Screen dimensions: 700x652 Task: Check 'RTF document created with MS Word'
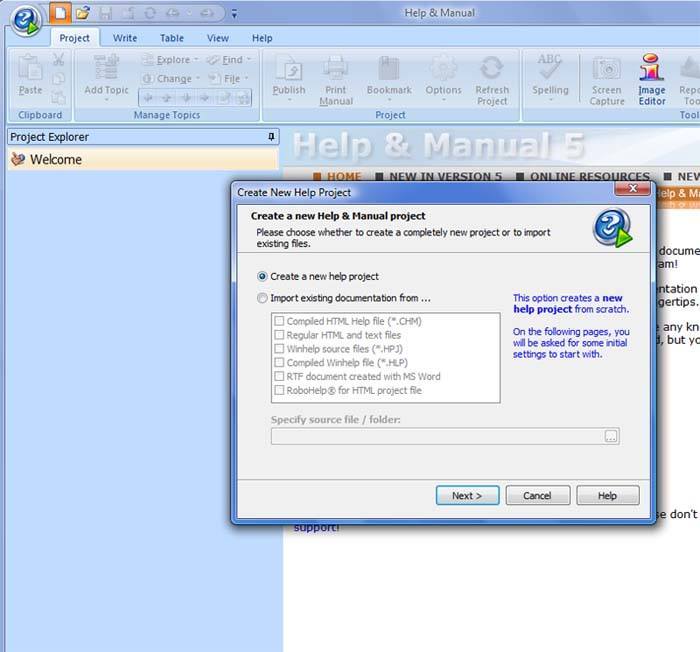(280, 377)
